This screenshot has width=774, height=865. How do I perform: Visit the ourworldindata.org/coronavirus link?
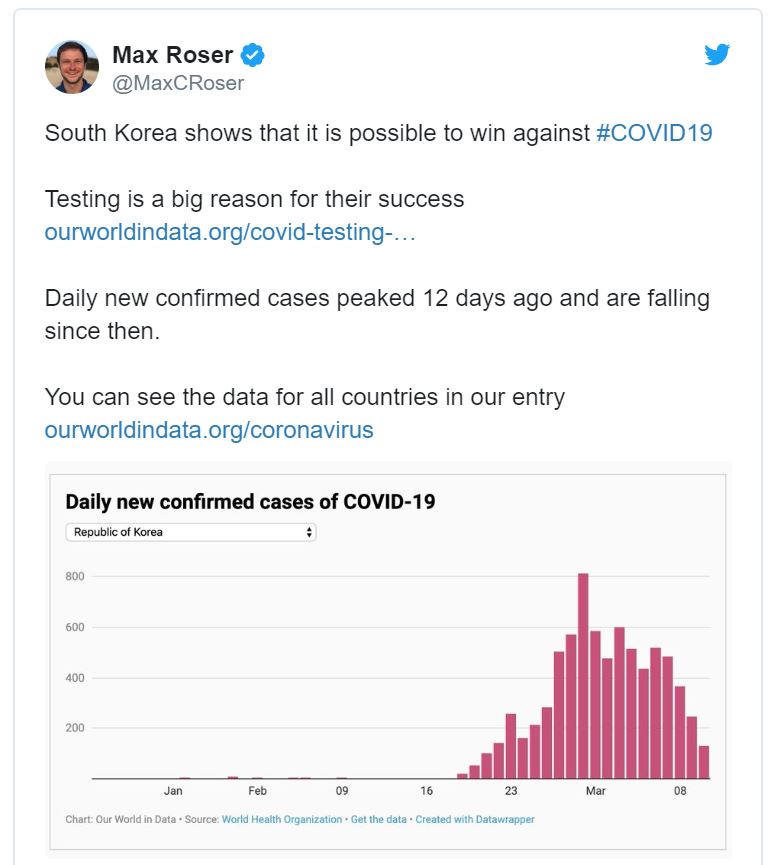[x=209, y=430]
